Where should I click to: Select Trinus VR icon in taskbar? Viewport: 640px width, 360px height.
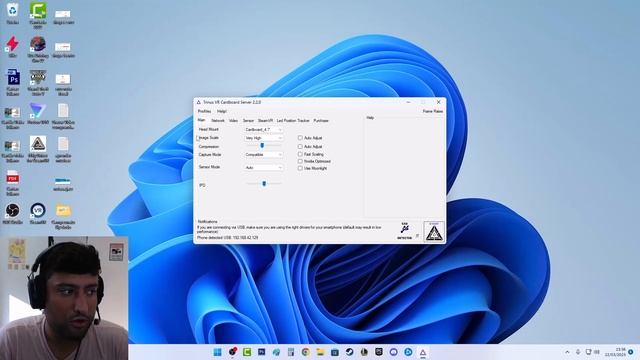423,352
